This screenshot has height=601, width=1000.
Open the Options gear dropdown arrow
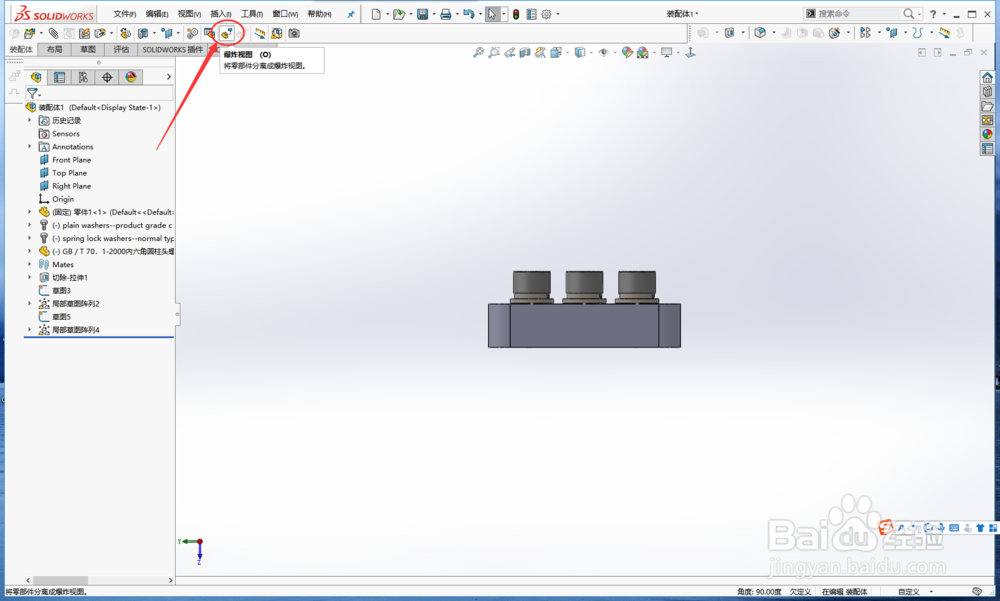click(558, 14)
